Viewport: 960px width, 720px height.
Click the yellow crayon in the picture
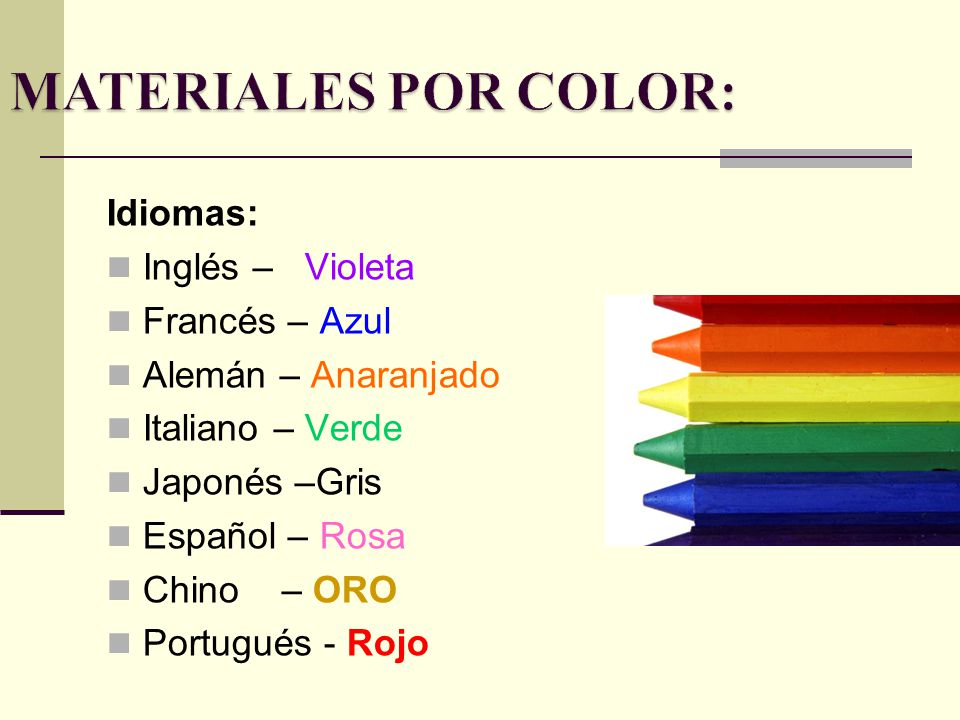(798, 397)
